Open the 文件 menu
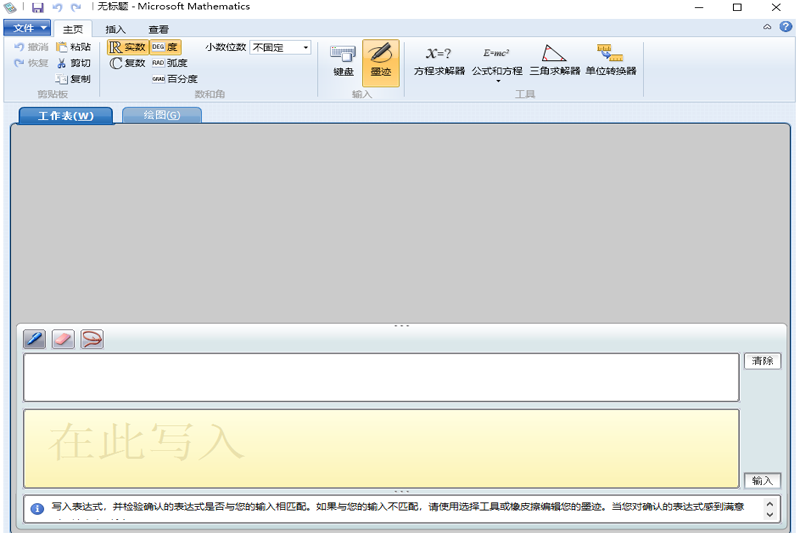 pos(28,28)
